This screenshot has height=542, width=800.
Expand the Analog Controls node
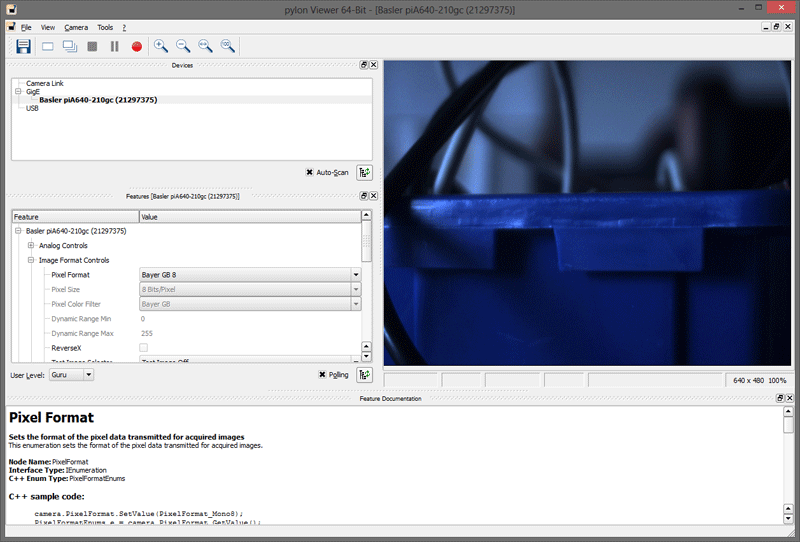31,245
